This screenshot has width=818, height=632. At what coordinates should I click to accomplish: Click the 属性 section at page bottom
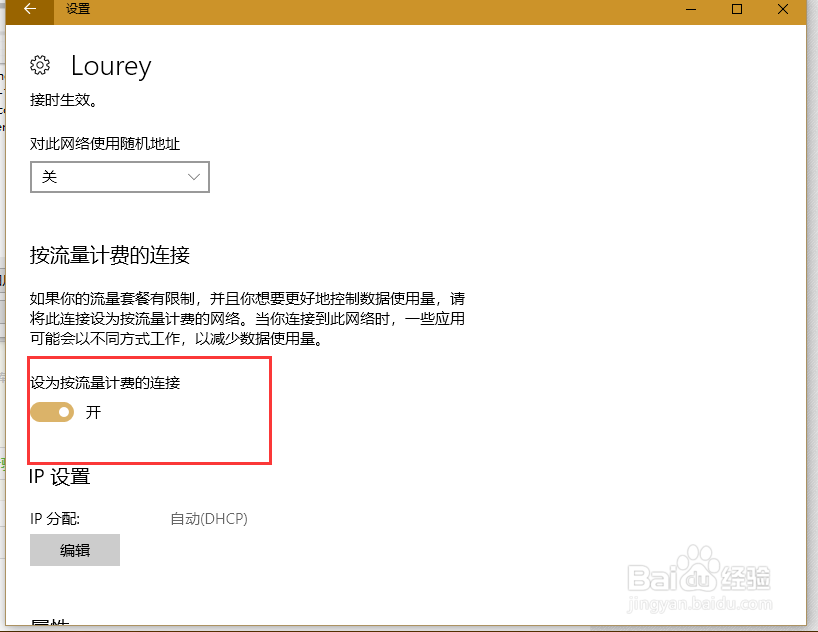(49, 626)
